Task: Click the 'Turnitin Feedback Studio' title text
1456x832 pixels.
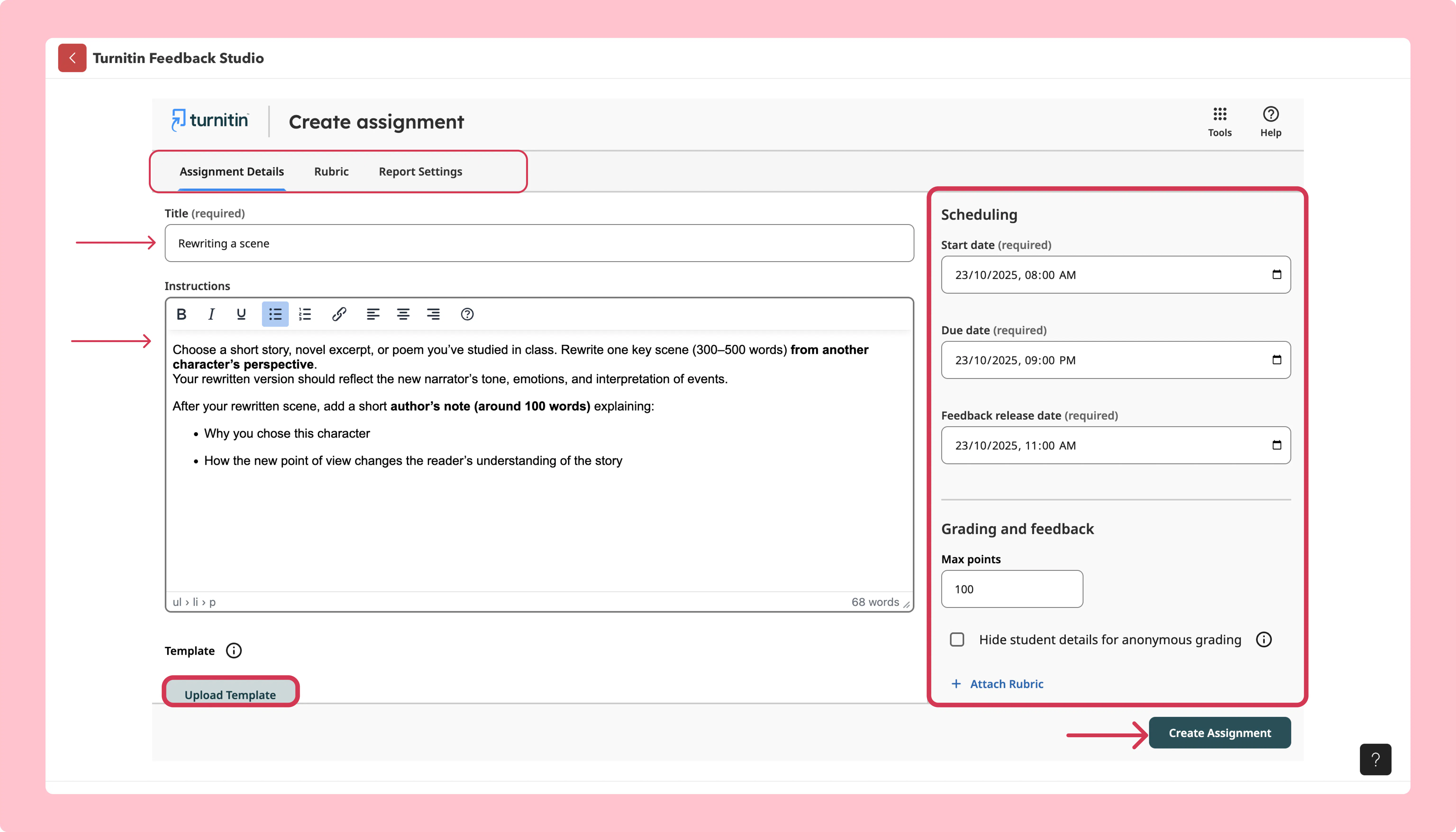Action: pos(178,58)
